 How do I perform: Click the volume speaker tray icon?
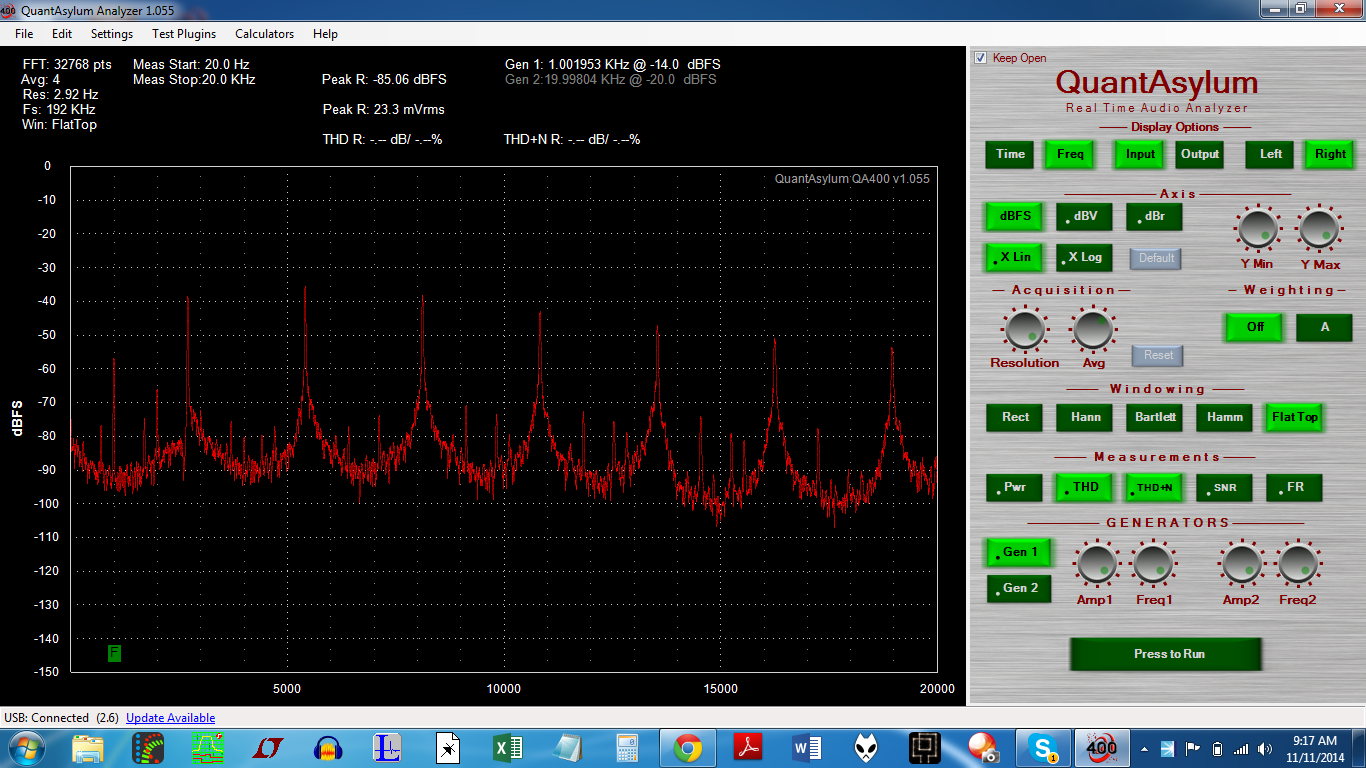coord(1266,749)
